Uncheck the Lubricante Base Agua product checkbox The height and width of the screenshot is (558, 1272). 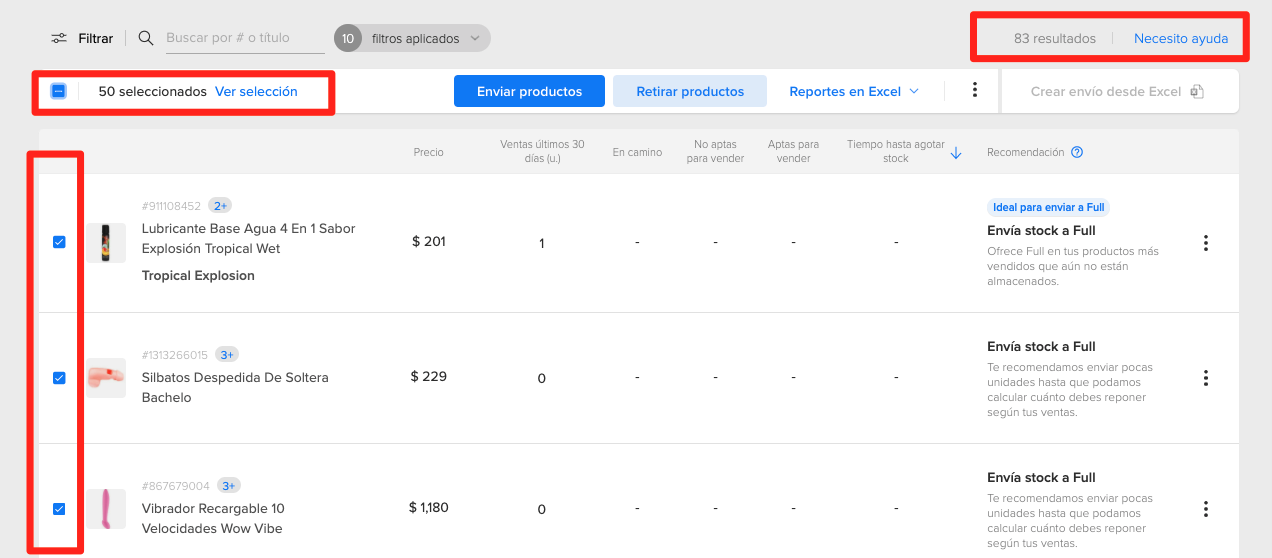[x=59, y=242]
